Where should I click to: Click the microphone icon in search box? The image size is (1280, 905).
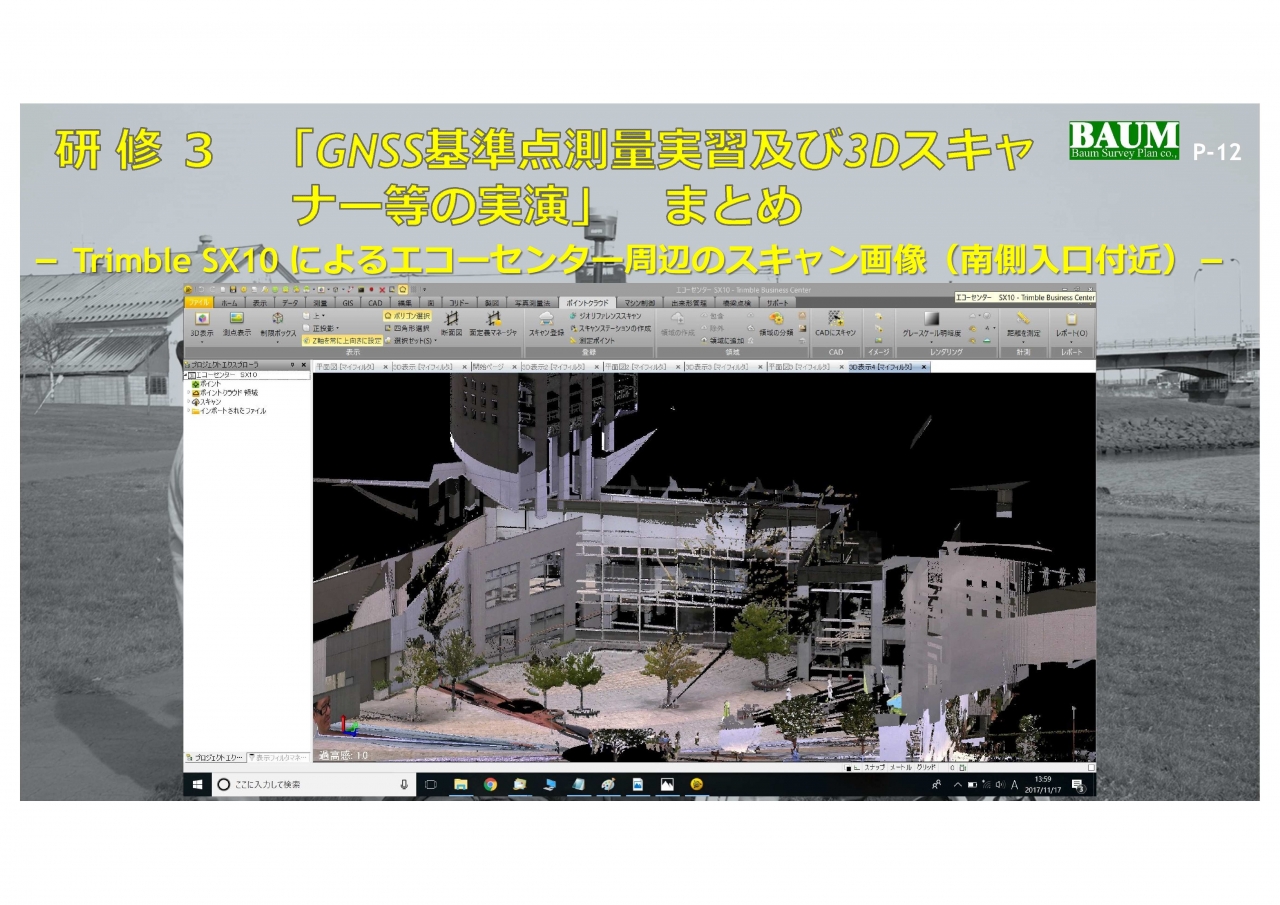(404, 784)
